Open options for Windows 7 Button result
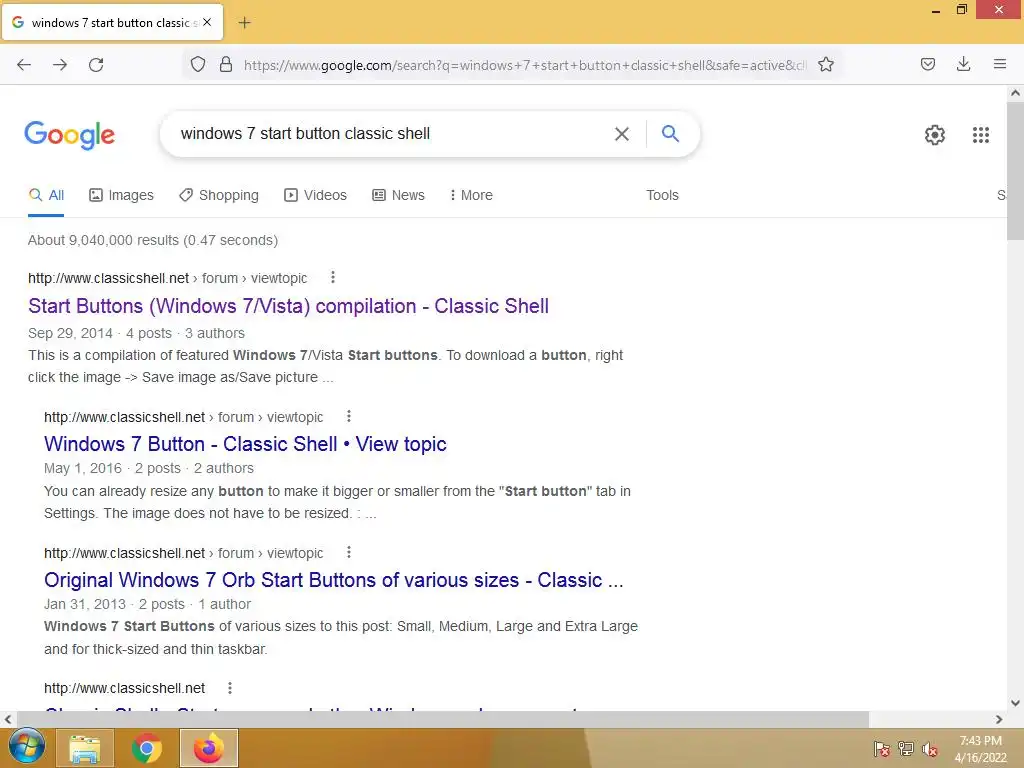 pos(349,416)
